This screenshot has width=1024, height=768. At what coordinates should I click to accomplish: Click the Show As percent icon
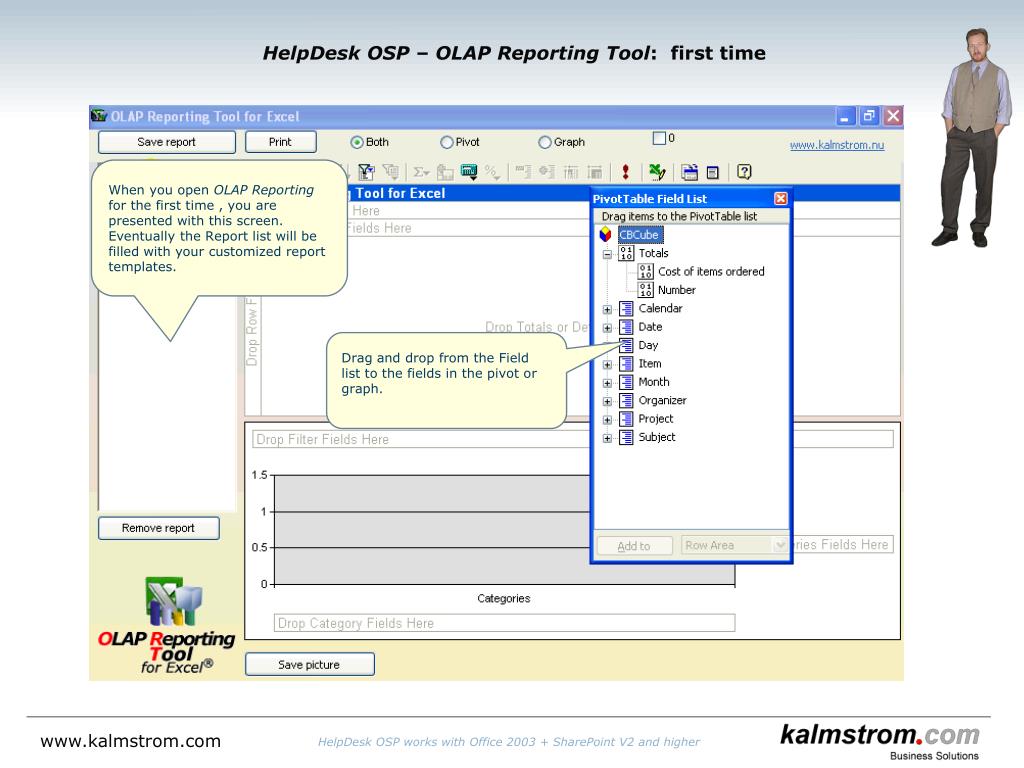point(492,172)
